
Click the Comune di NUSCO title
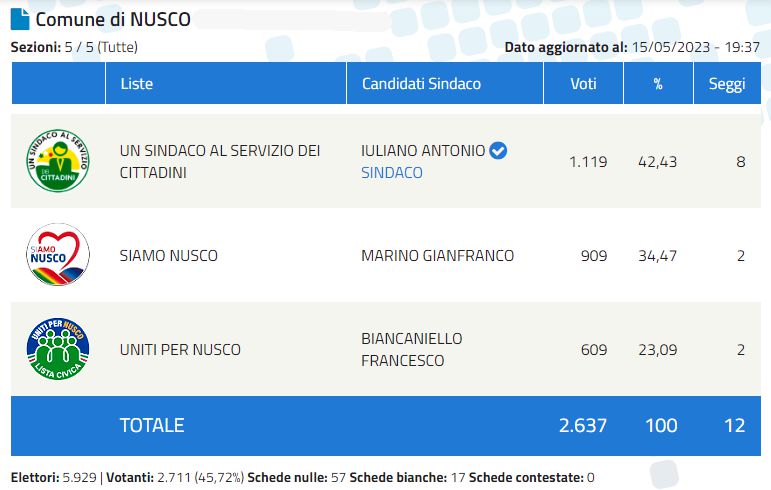[x=113, y=20]
